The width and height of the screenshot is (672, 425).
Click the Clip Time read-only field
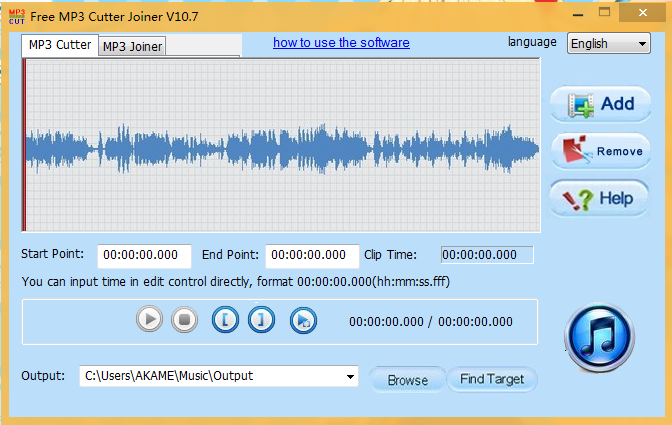pos(487,255)
